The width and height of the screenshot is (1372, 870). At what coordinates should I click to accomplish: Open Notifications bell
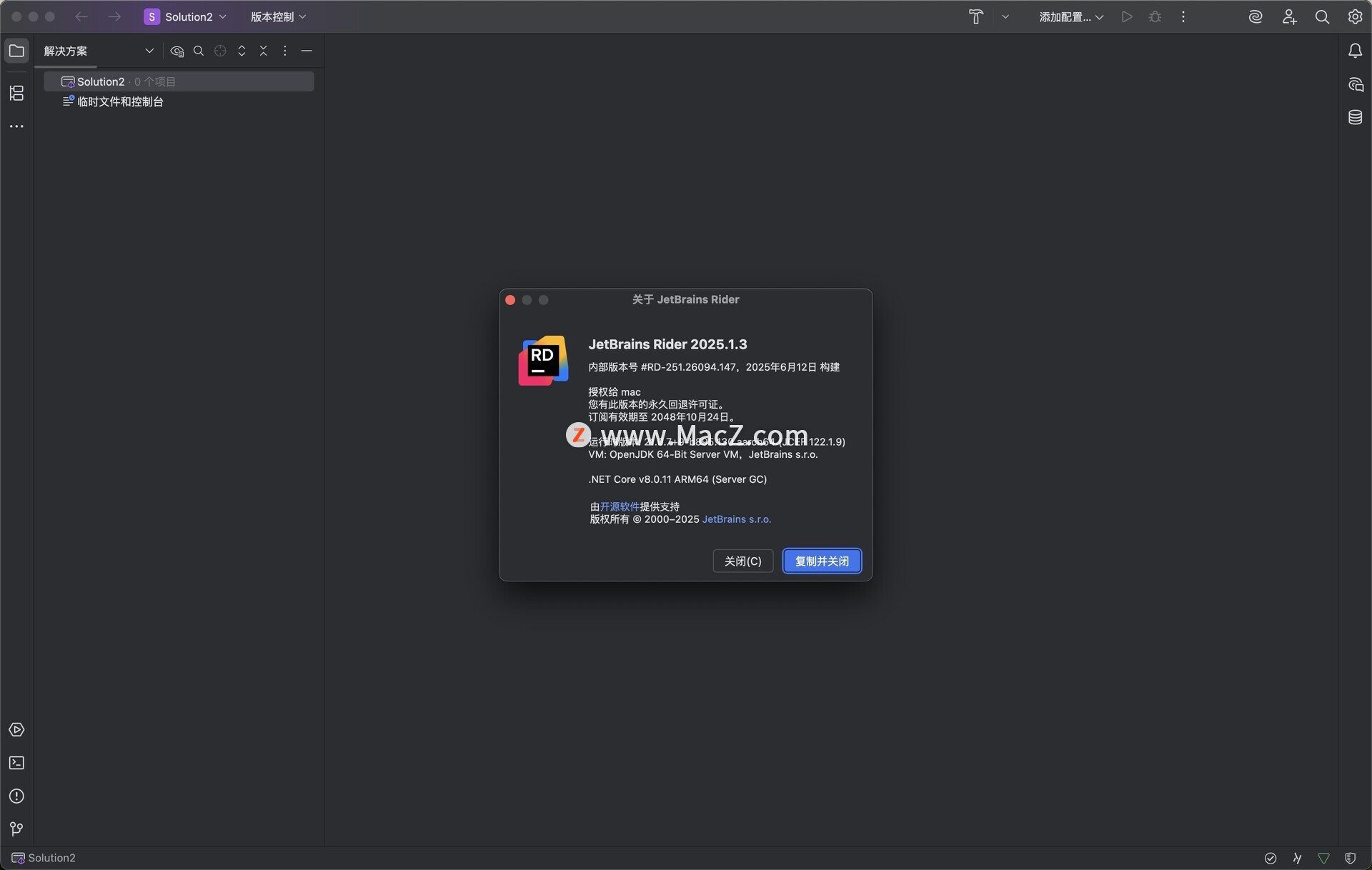(x=1355, y=51)
